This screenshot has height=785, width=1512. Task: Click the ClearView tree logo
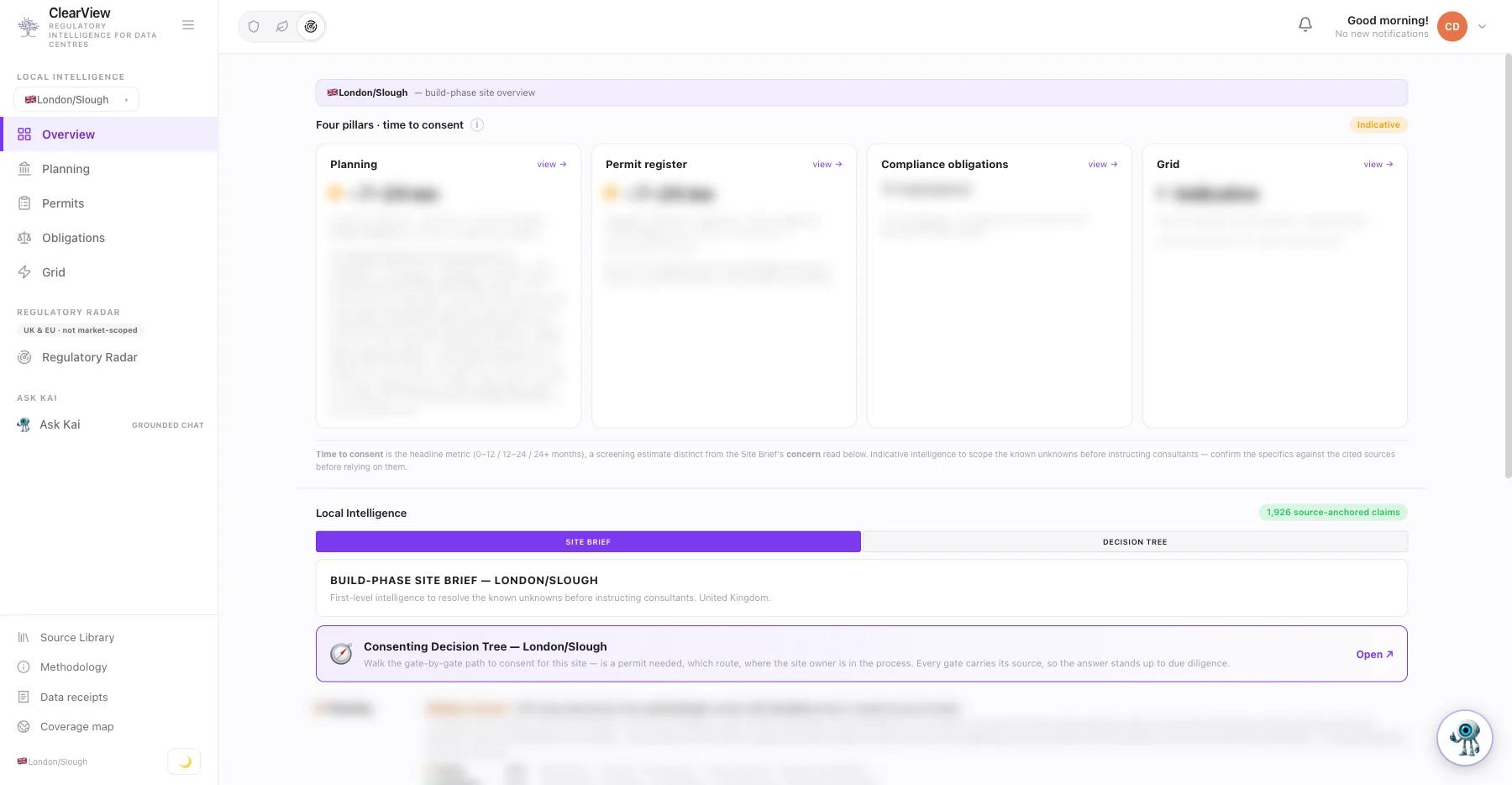29,27
